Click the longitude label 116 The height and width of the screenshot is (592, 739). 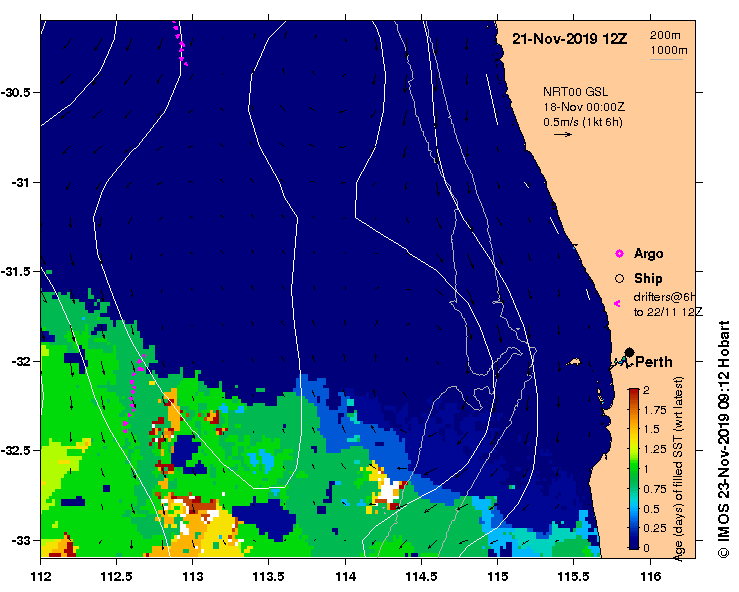point(650,576)
